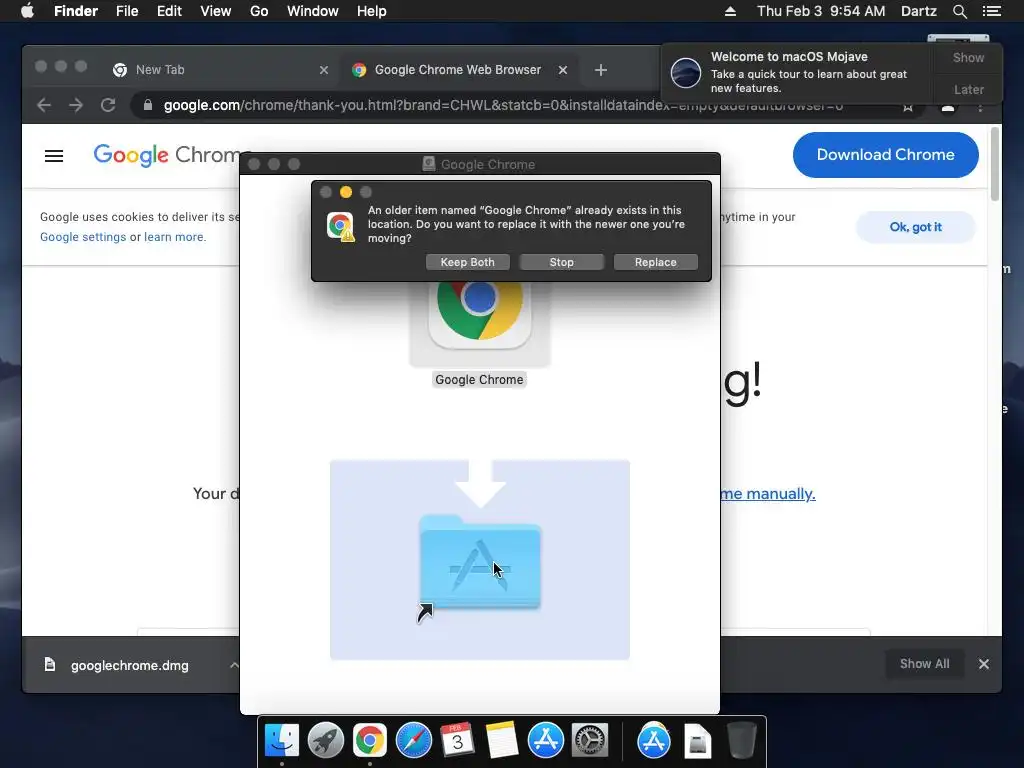Click the Google Chrome logo on page
This screenshot has width=1024, height=768.
pyautogui.click(x=167, y=155)
